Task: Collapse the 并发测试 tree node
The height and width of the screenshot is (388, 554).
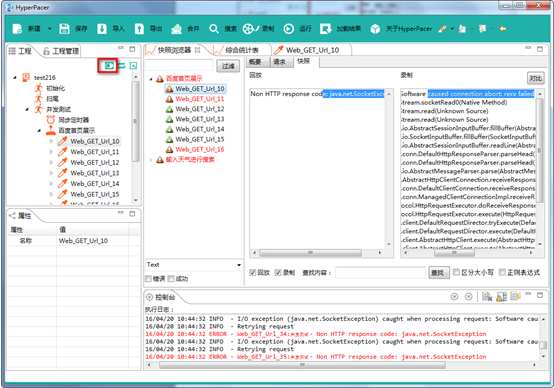Action: tap(27, 109)
